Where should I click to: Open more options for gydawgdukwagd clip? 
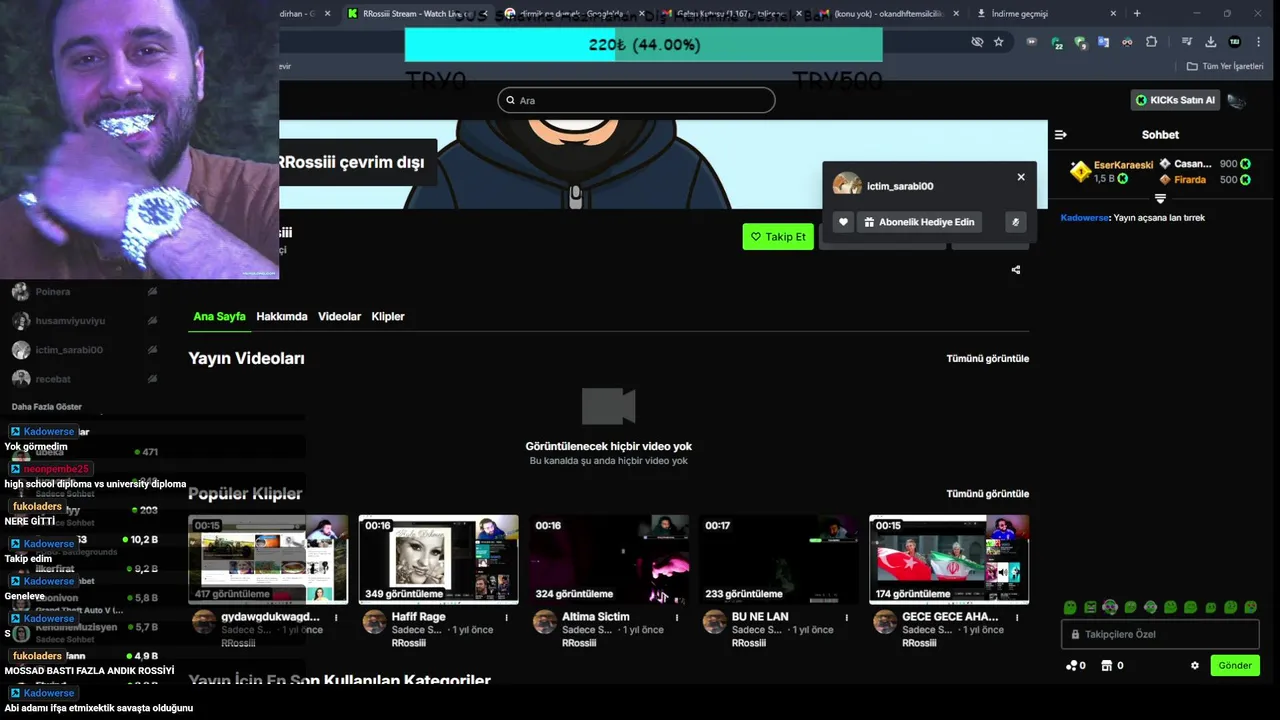point(336,618)
